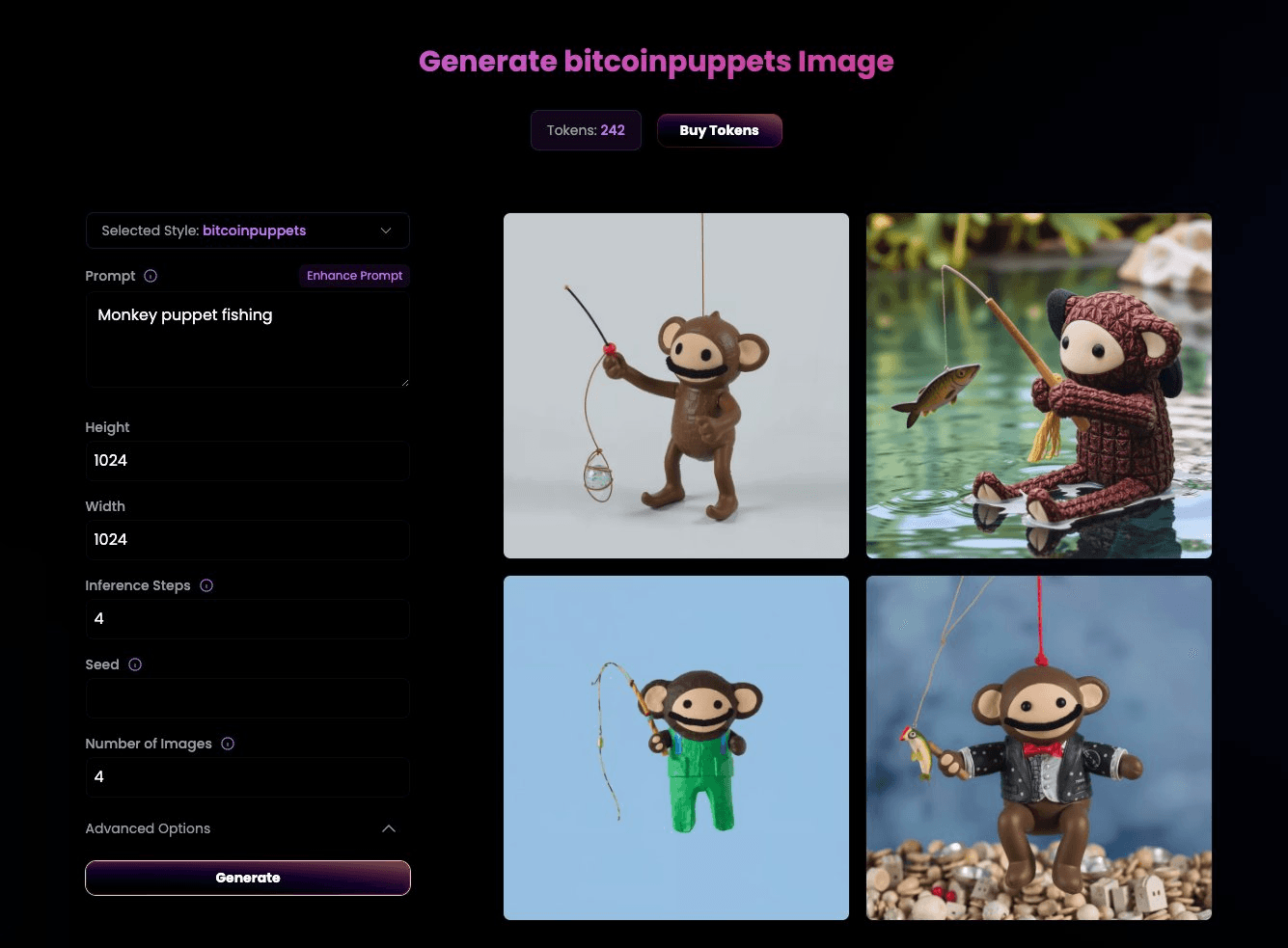This screenshot has width=1288, height=948.
Task: Click the Inference Steps input field
Action: tap(247, 619)
